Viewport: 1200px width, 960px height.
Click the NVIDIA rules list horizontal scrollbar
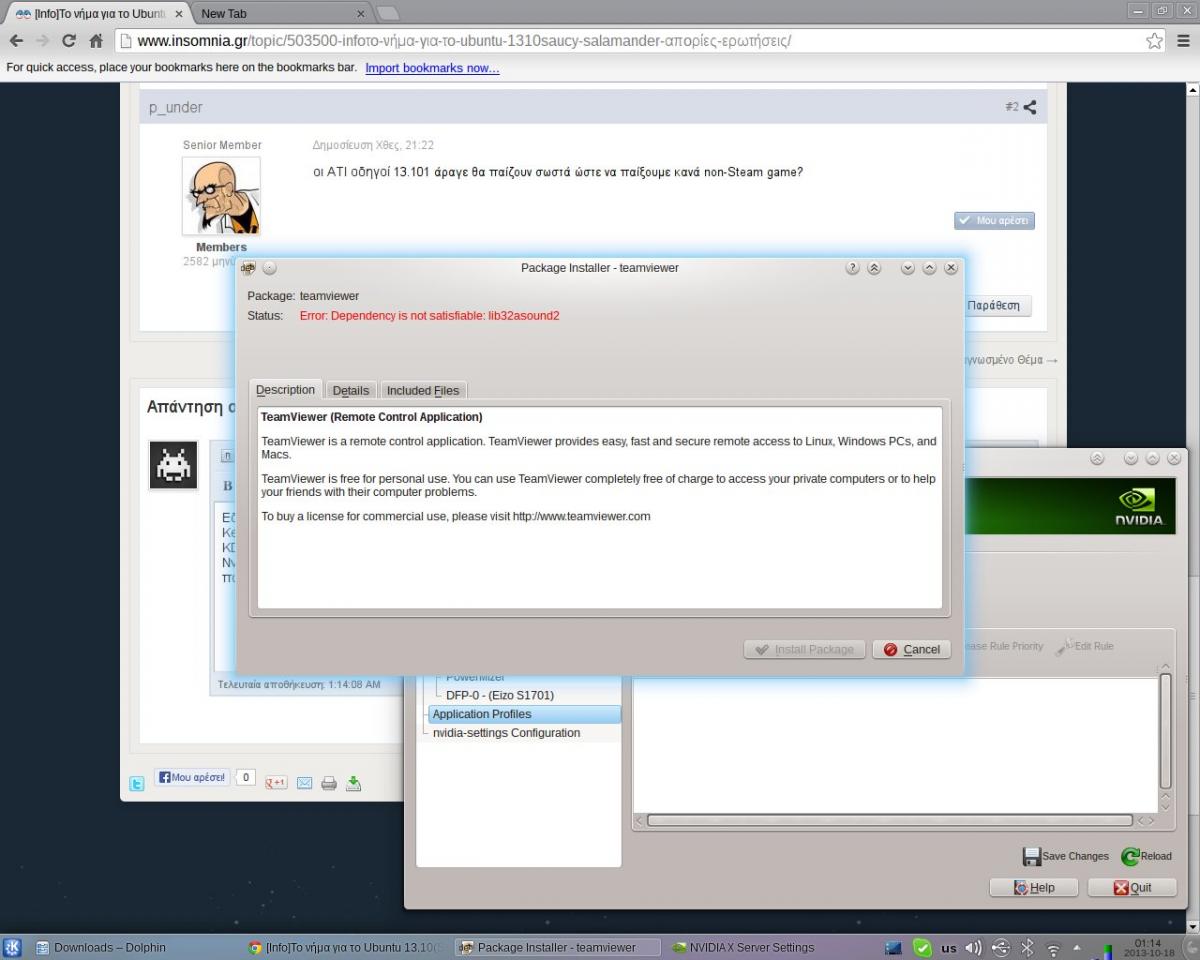[890, 820]
